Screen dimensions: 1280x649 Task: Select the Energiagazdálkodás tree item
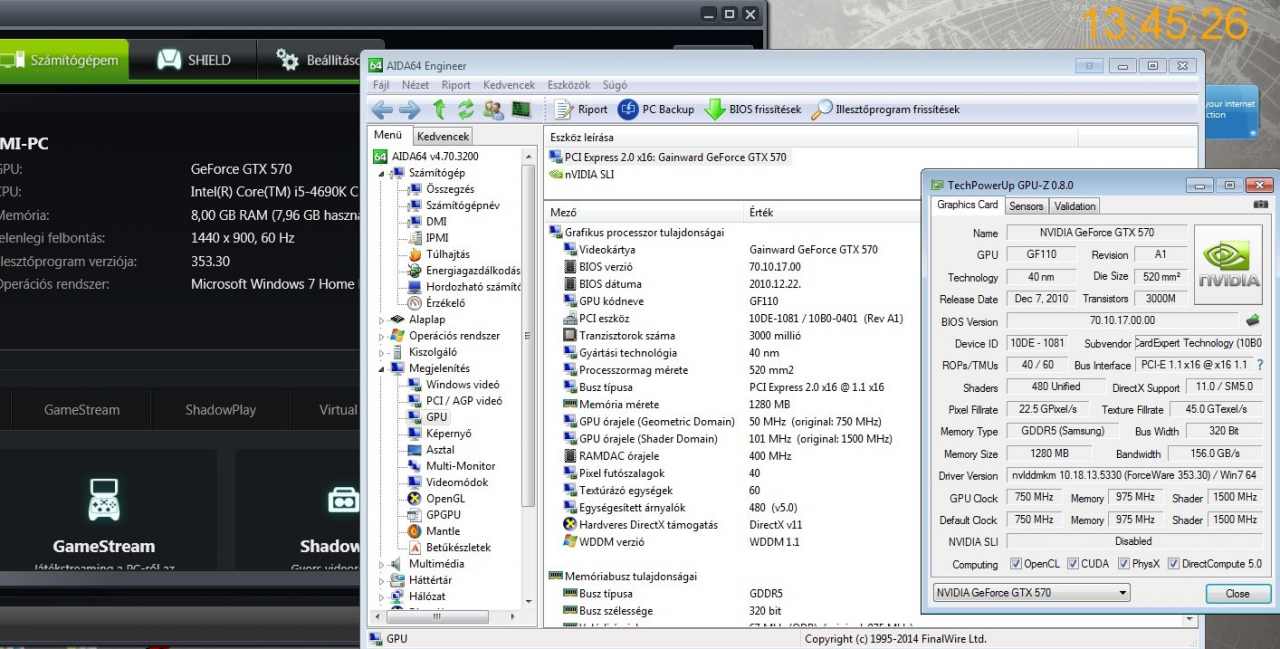click(464, 270)
